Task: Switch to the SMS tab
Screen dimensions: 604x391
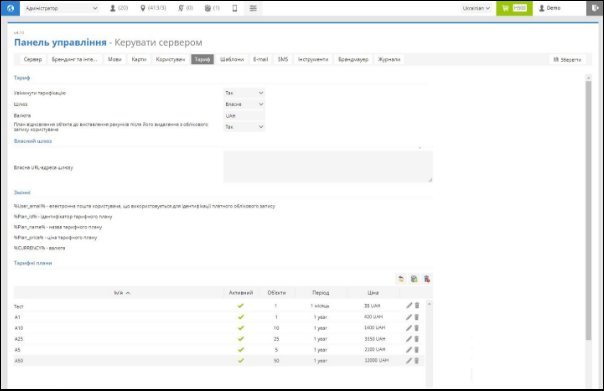Action: pyautogui.click(x=283, y=59)
